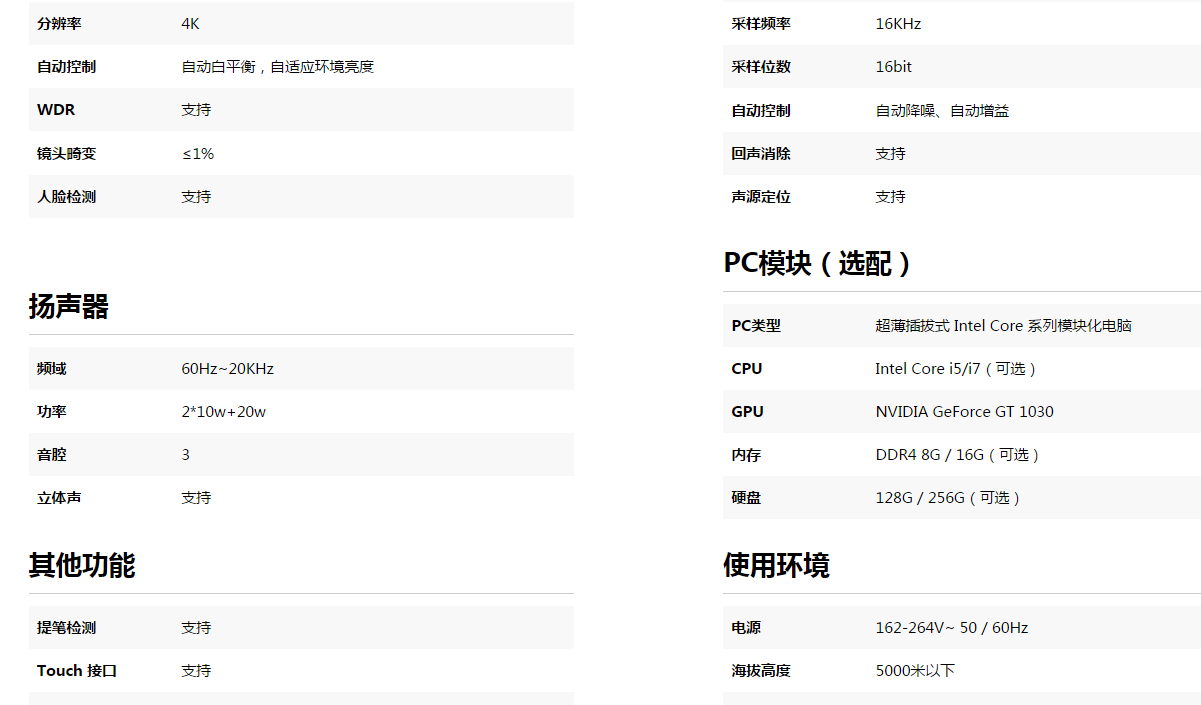
Task: Click the 128G / 256G hard disk value
Action: (x=949, y=498)
